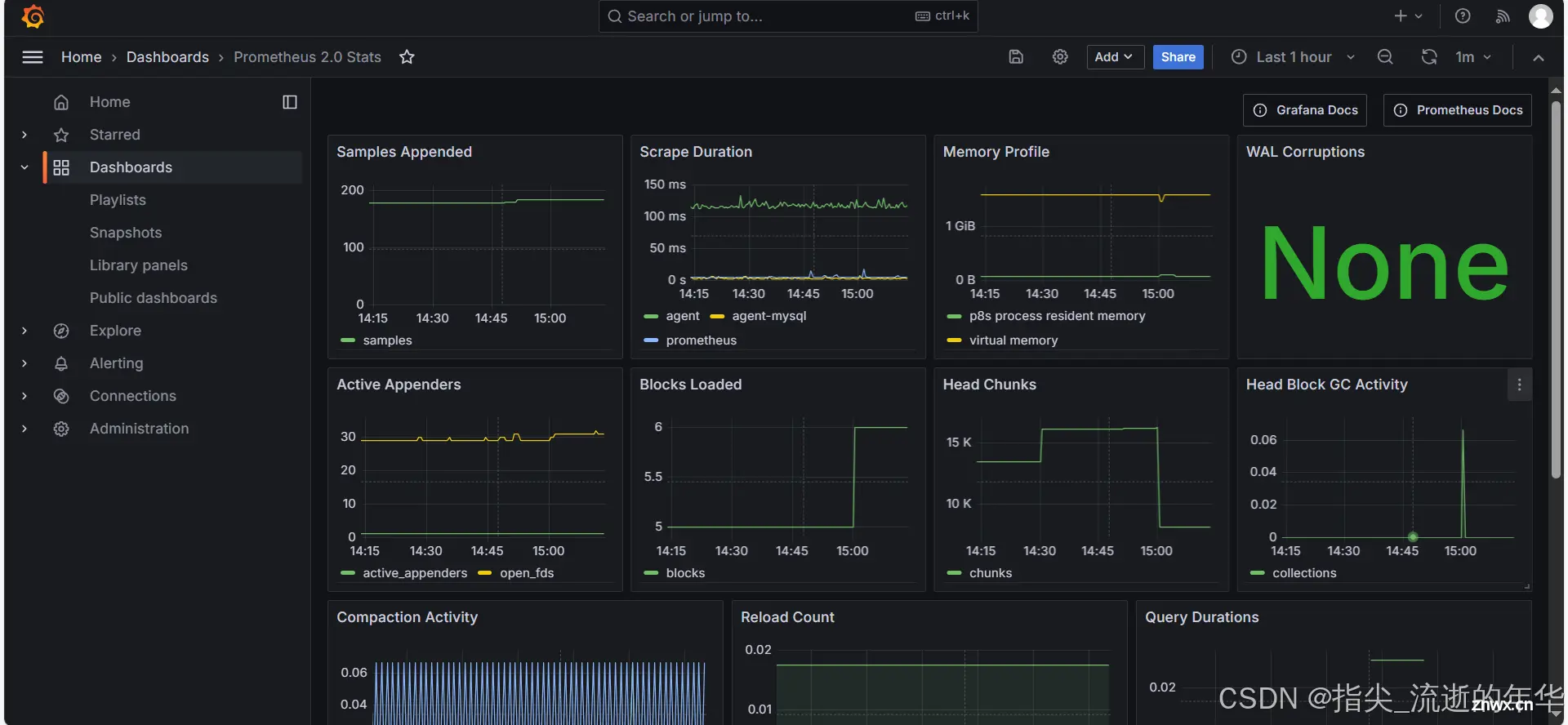This screenshot has width=1568, height=725.
Task: Open news feed RSS icon
Action: click(1503, 16)
